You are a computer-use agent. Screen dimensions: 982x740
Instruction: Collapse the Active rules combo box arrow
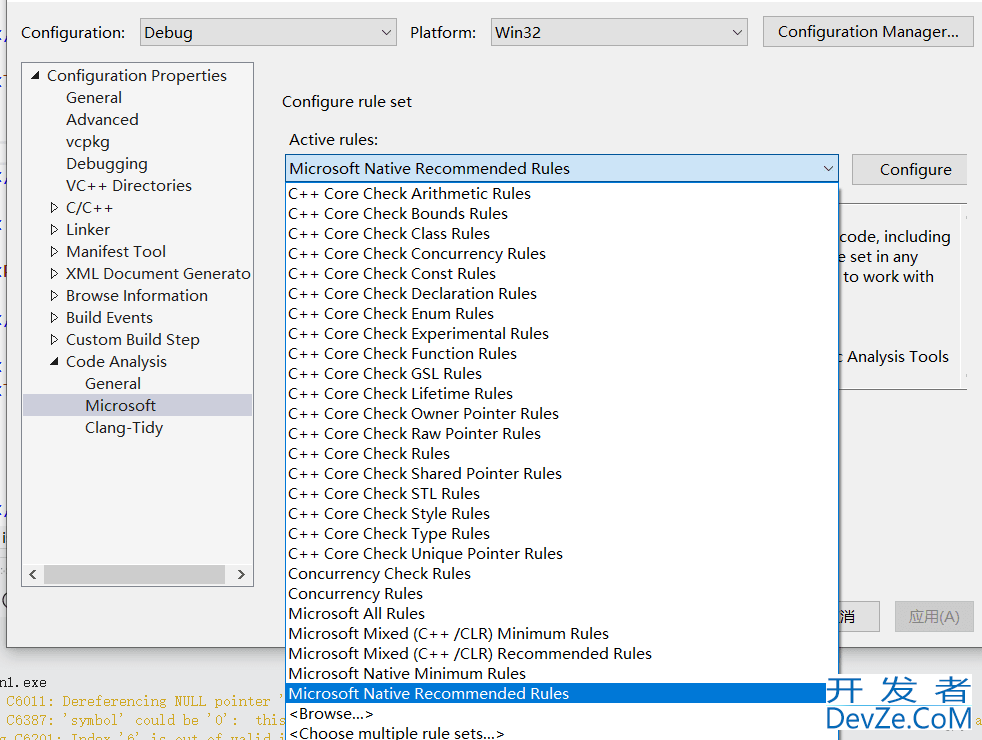(x=828, y=168)
